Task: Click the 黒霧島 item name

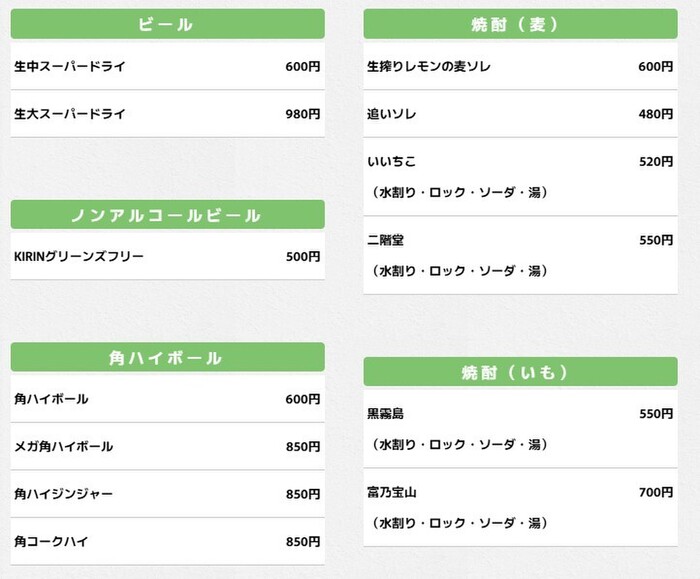Action: click(x=385, y=413)
